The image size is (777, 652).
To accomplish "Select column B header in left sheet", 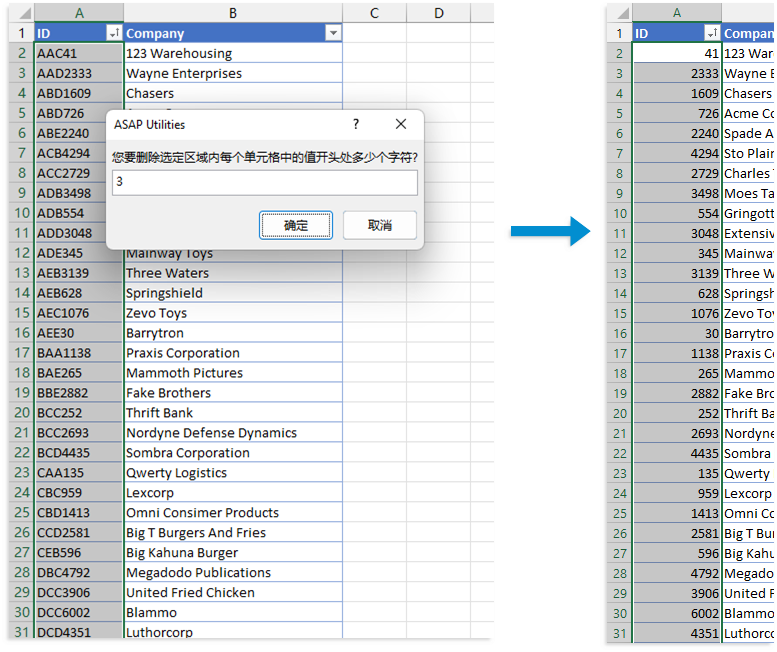I will (x=233, y=13).
